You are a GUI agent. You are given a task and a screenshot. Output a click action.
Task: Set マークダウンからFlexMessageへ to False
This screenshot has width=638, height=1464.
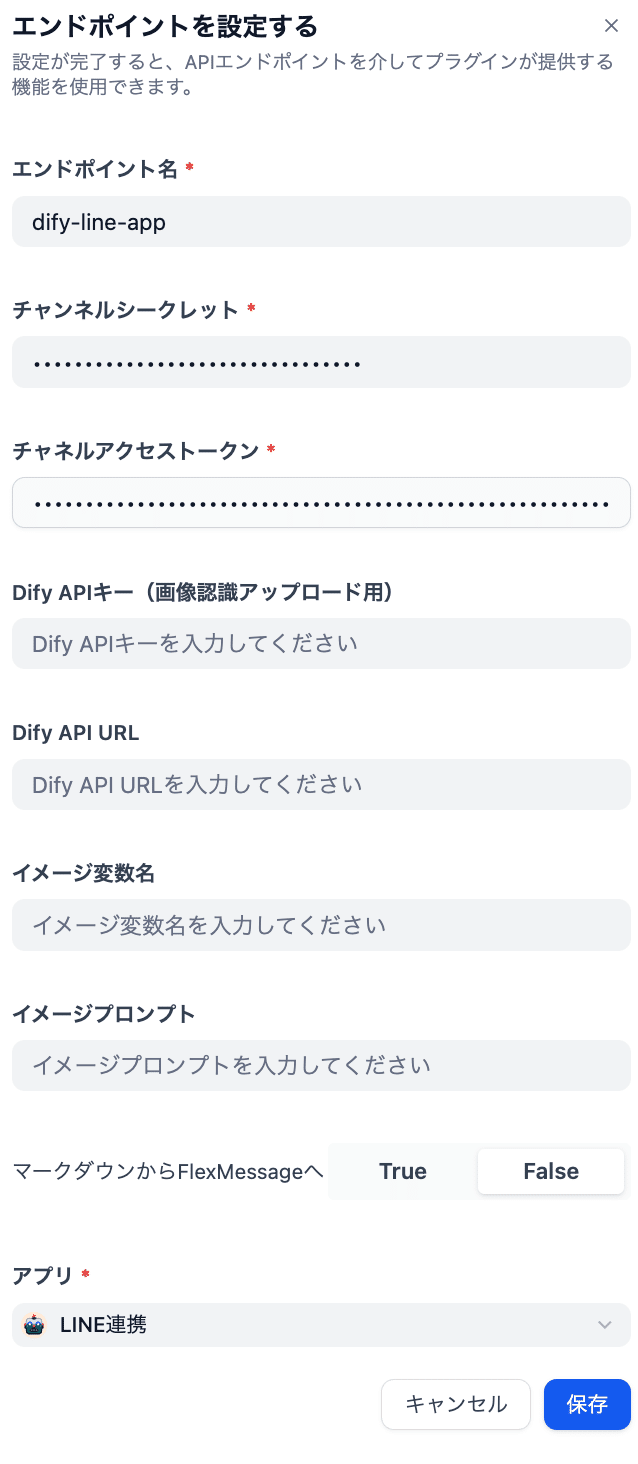550,1171
